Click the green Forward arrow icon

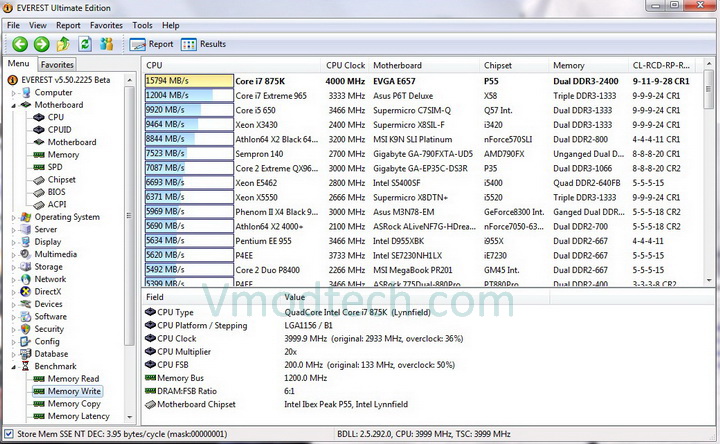tap(41, 44)
